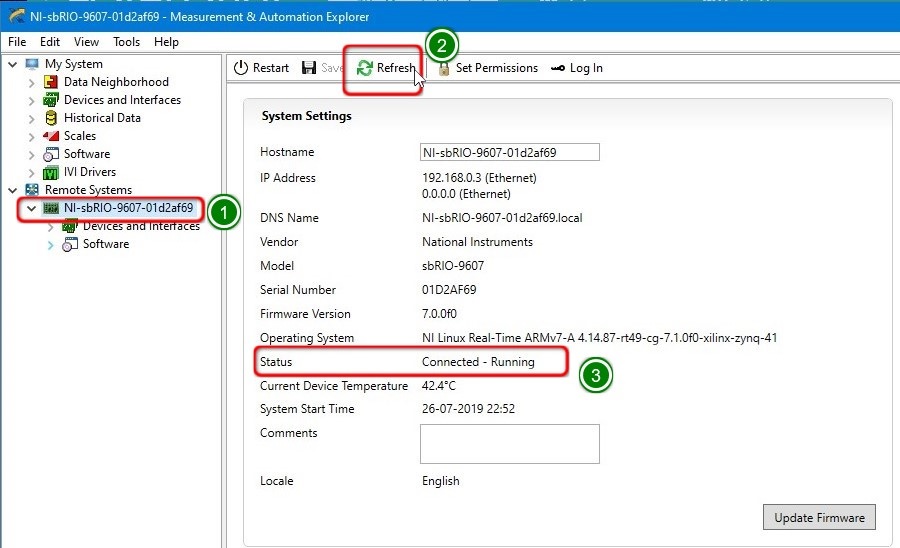
Task: Expand the Data Neighborhood node
Action: 32,83
